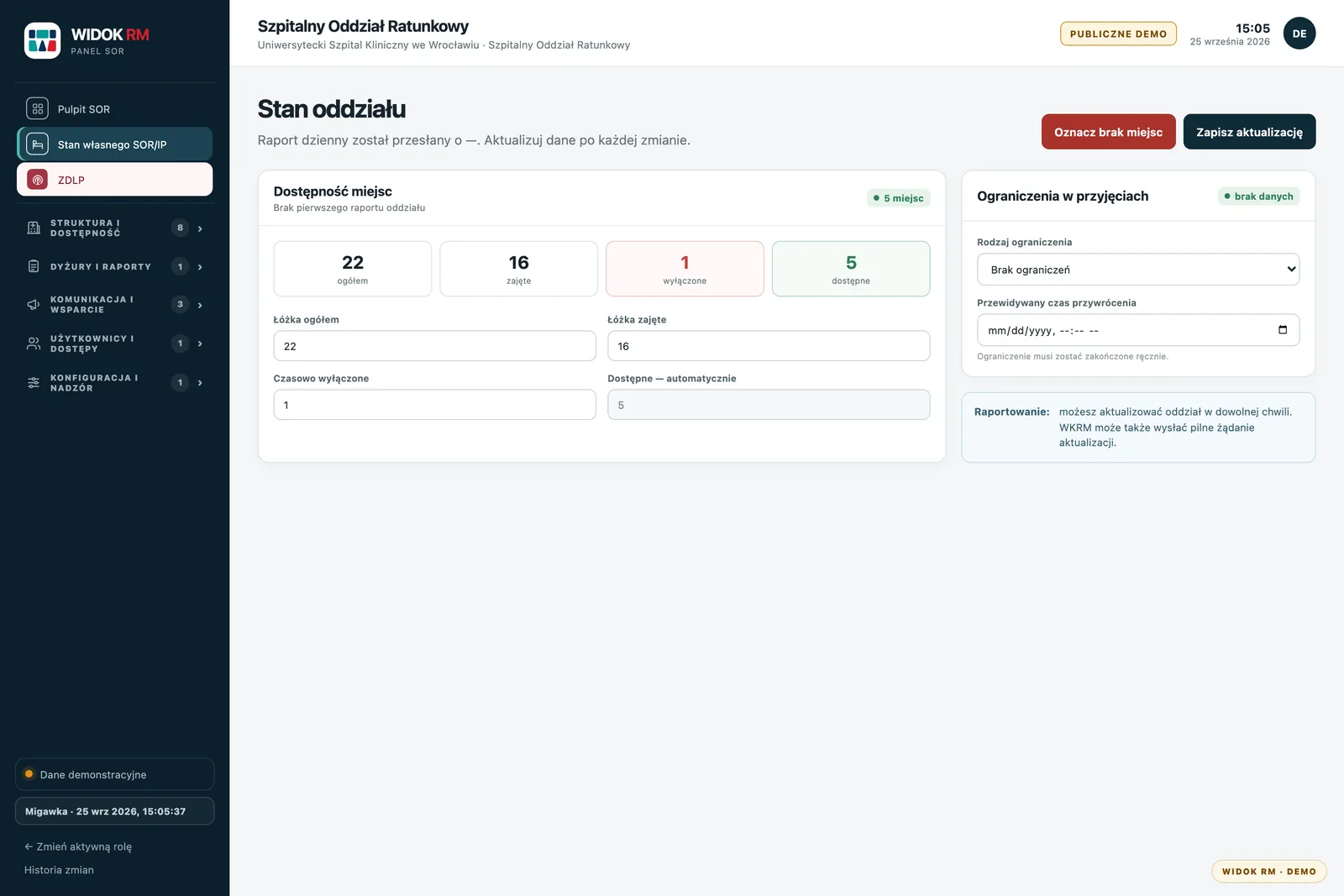Expand the Użytkownicy i dostępy section chevron

[x=200, y=343]
